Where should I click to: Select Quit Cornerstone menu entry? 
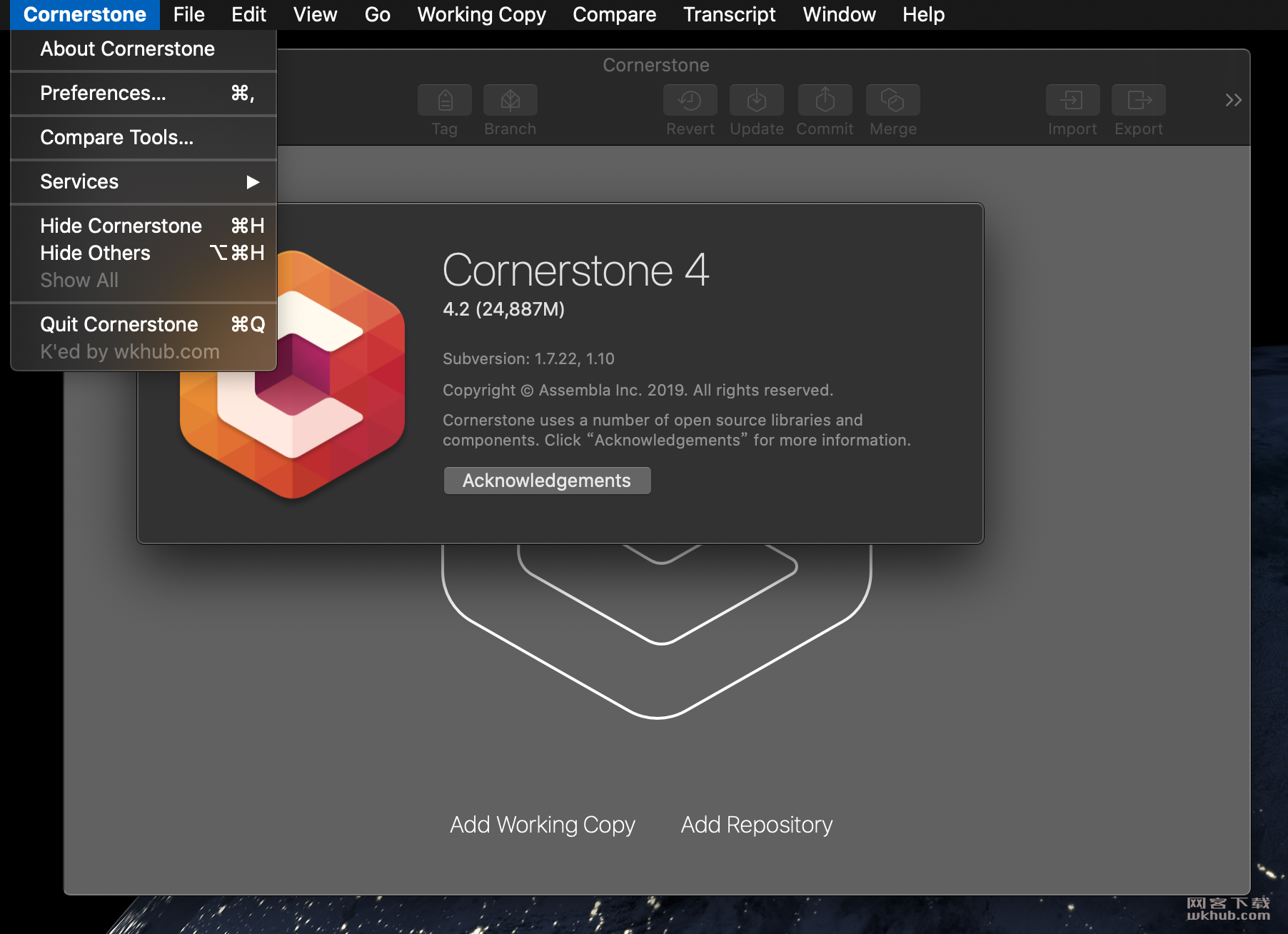144,324
